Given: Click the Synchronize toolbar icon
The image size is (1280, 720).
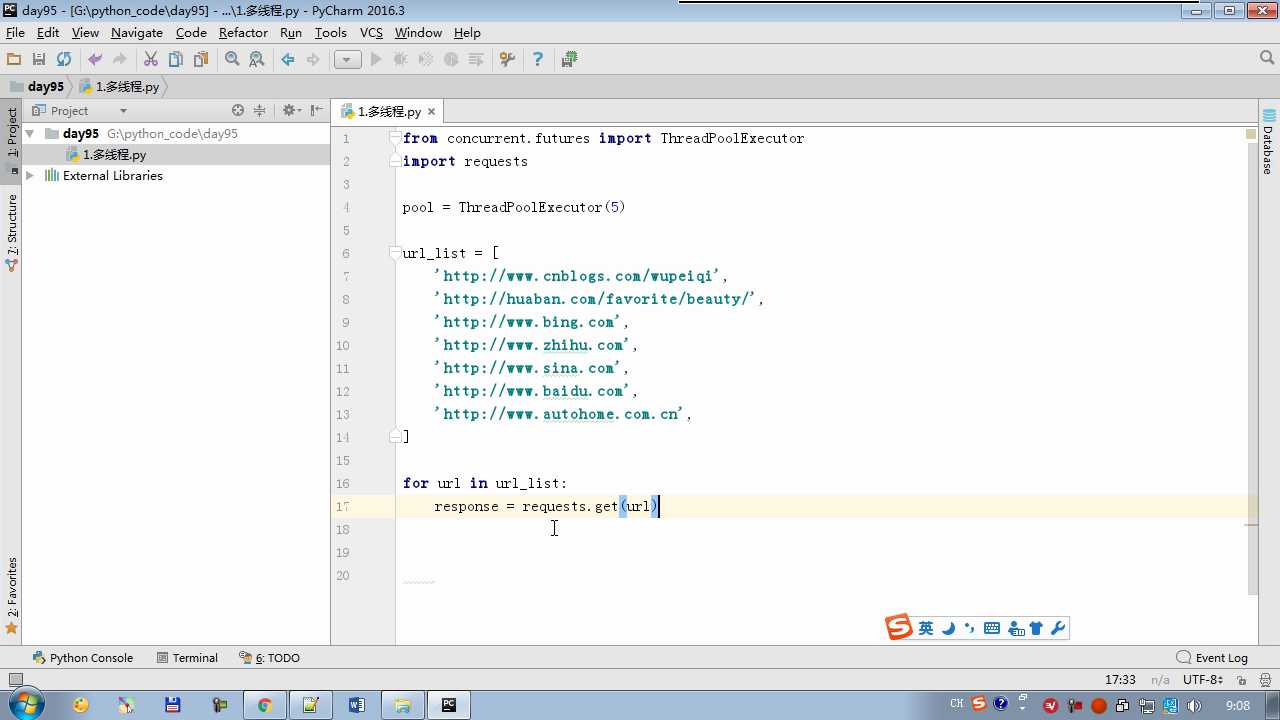Looking at the screenshot, I should [64, 60].
